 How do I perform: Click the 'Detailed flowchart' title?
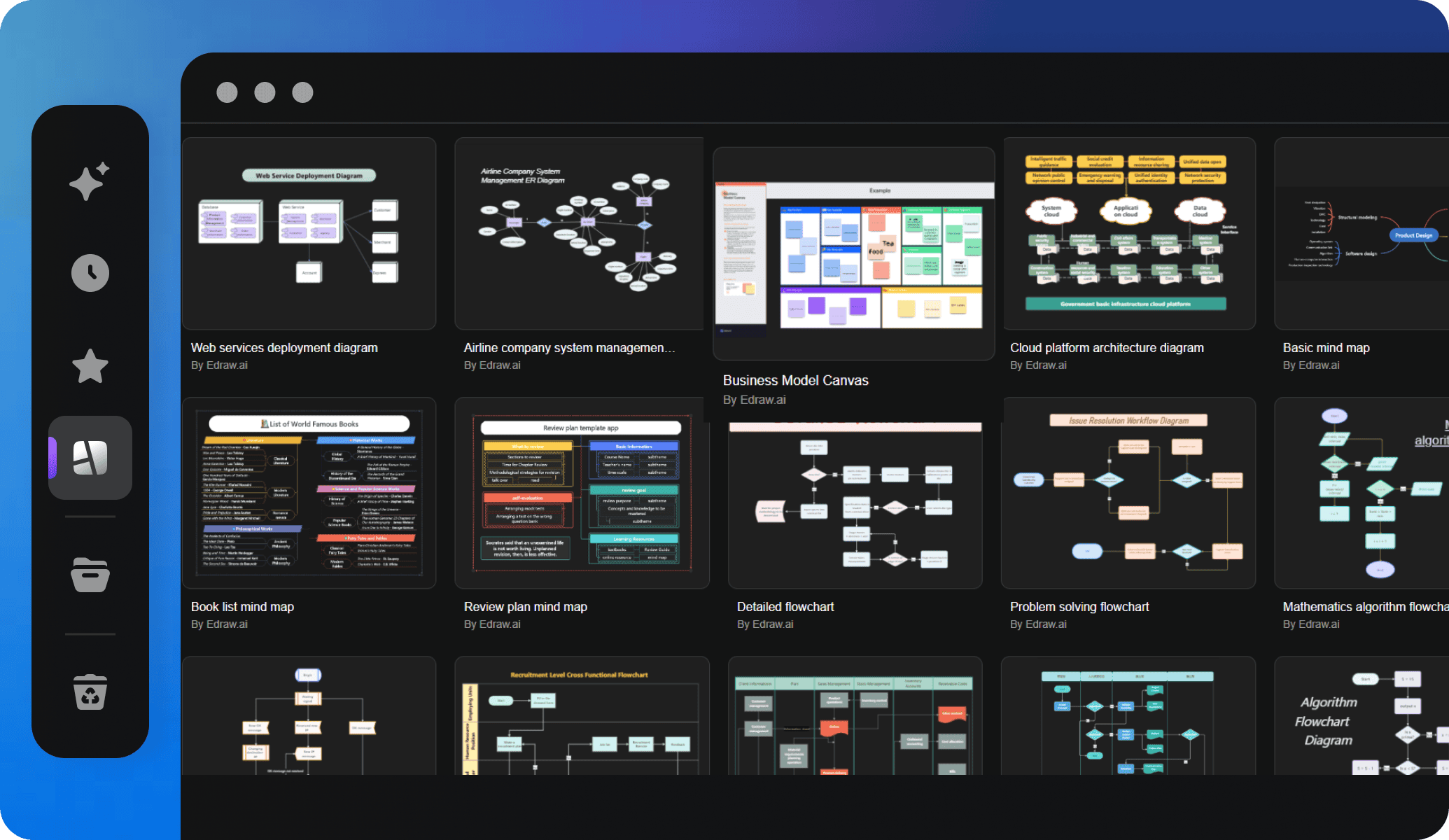785,607
